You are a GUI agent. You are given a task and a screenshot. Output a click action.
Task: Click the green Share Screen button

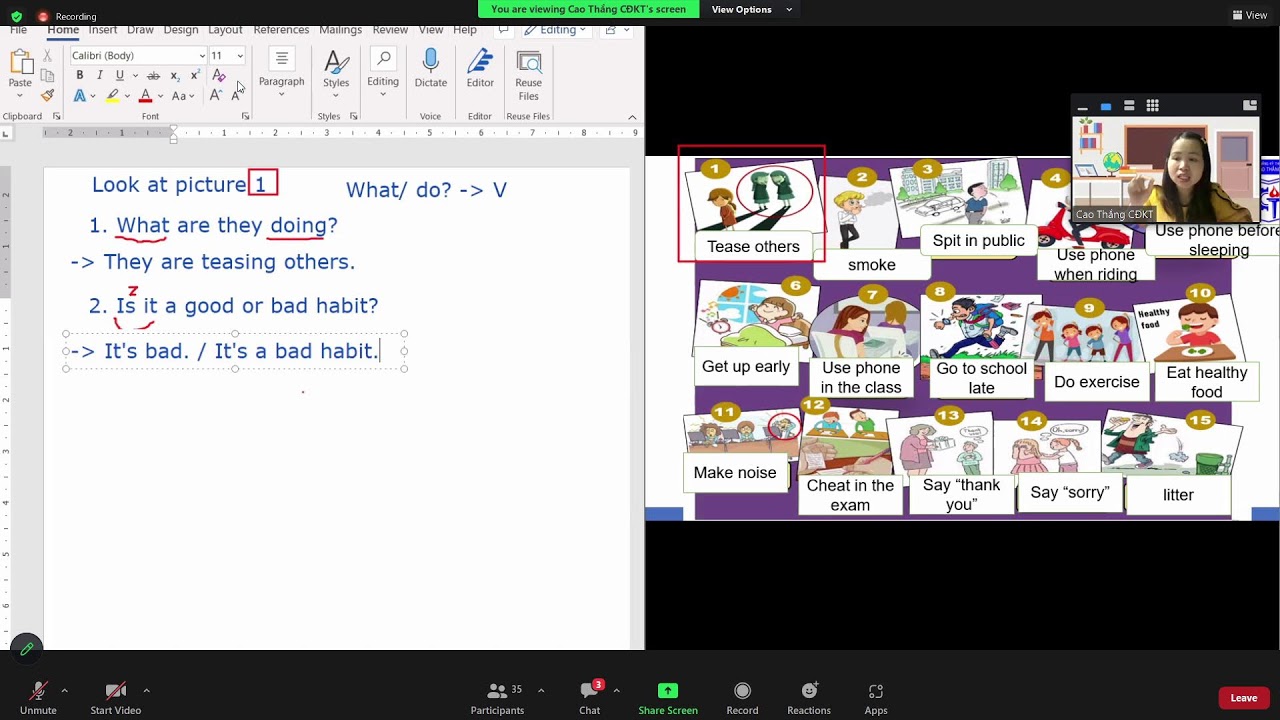(x=668, y=697)
